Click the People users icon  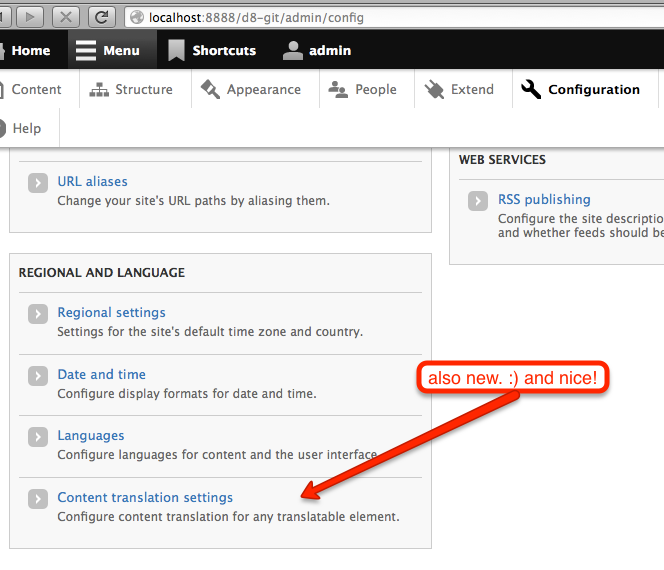pos(338,89)
